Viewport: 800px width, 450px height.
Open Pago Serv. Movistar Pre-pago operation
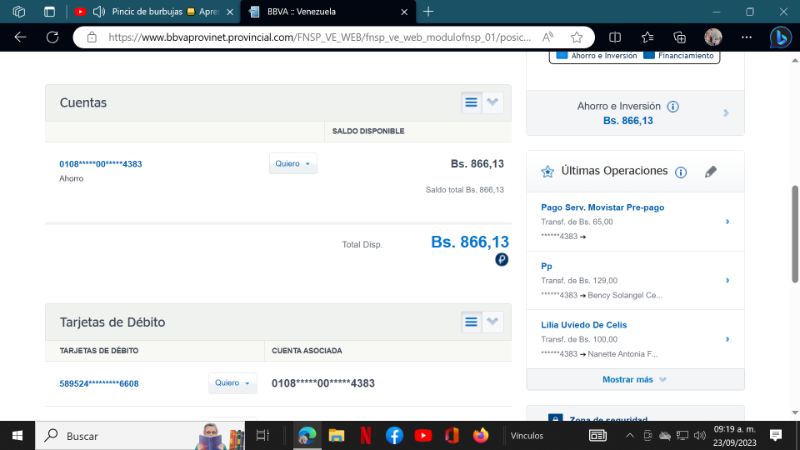tap(603, 208)
